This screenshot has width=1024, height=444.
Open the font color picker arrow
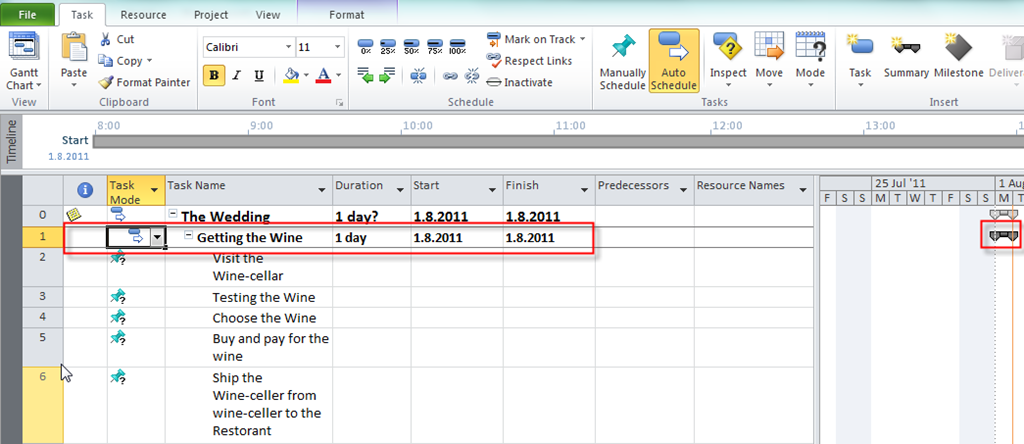tap(340, 75)
